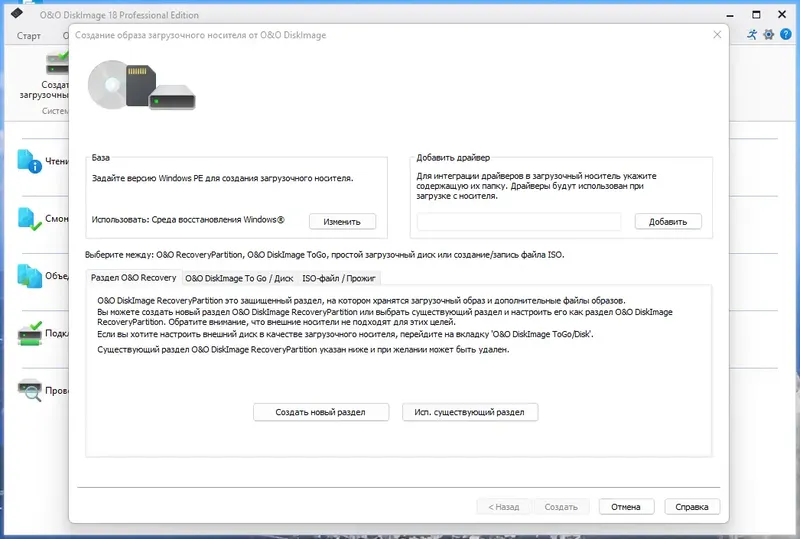800x539 pixels.
Task: Open the ISO-файл / Прожиг tab
Action: [x=339, y=278]
